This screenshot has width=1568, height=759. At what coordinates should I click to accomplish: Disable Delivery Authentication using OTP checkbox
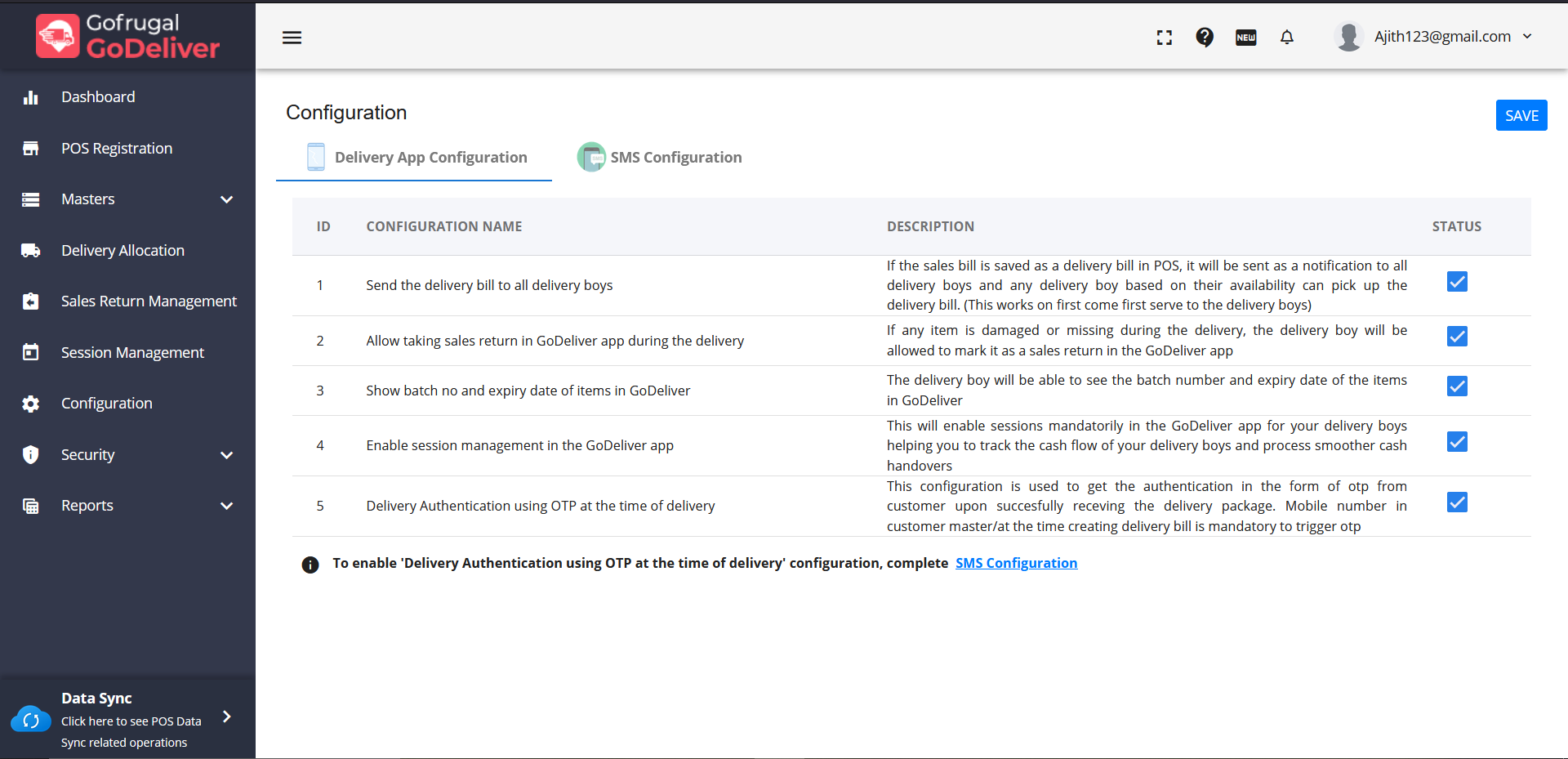pyautogui.click(x=1457, y=502)
